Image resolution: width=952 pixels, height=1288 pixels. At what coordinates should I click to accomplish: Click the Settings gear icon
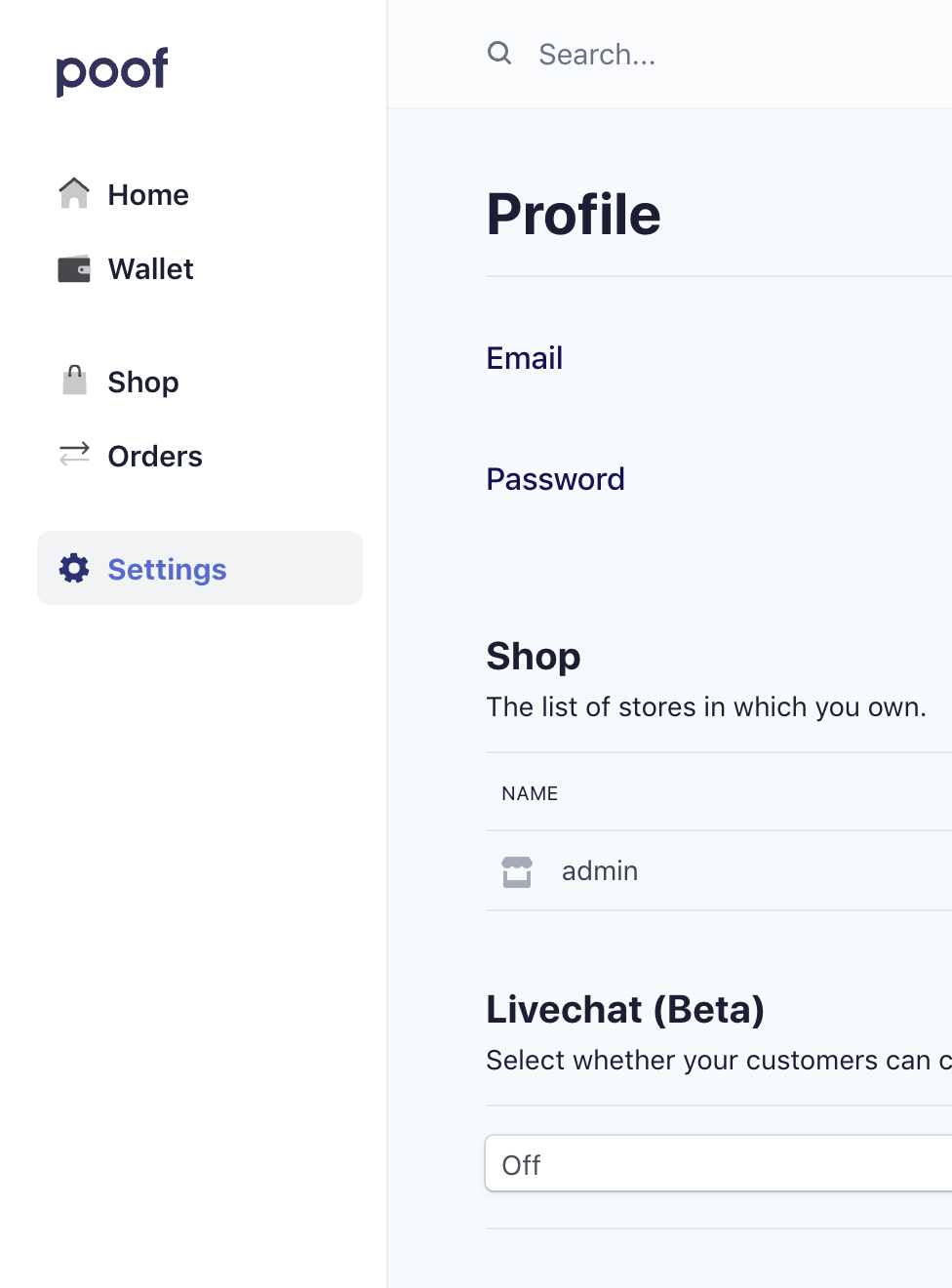point(74,568)
